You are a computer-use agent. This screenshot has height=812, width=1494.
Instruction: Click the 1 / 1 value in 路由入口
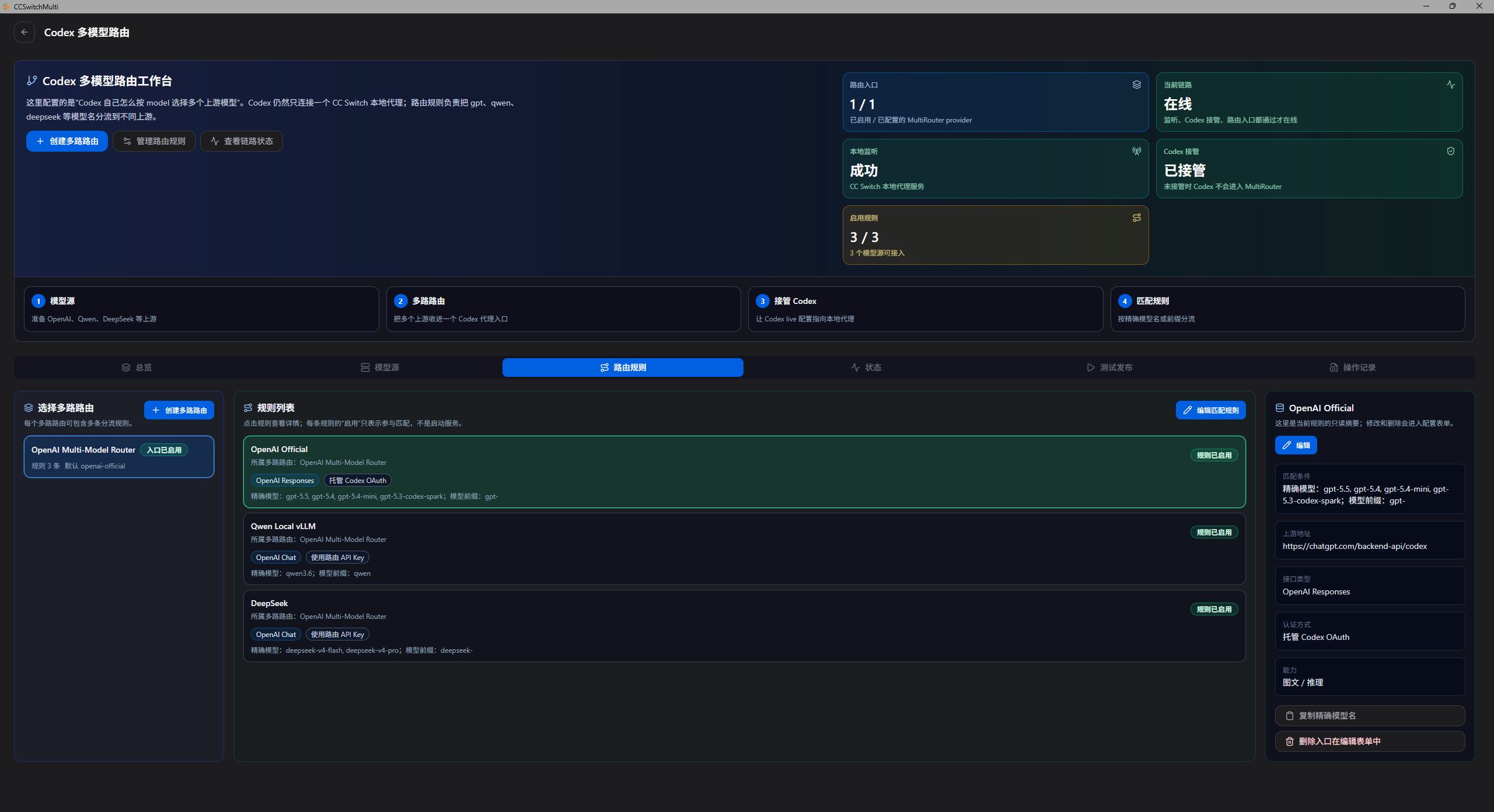click(x=863, y=104)
